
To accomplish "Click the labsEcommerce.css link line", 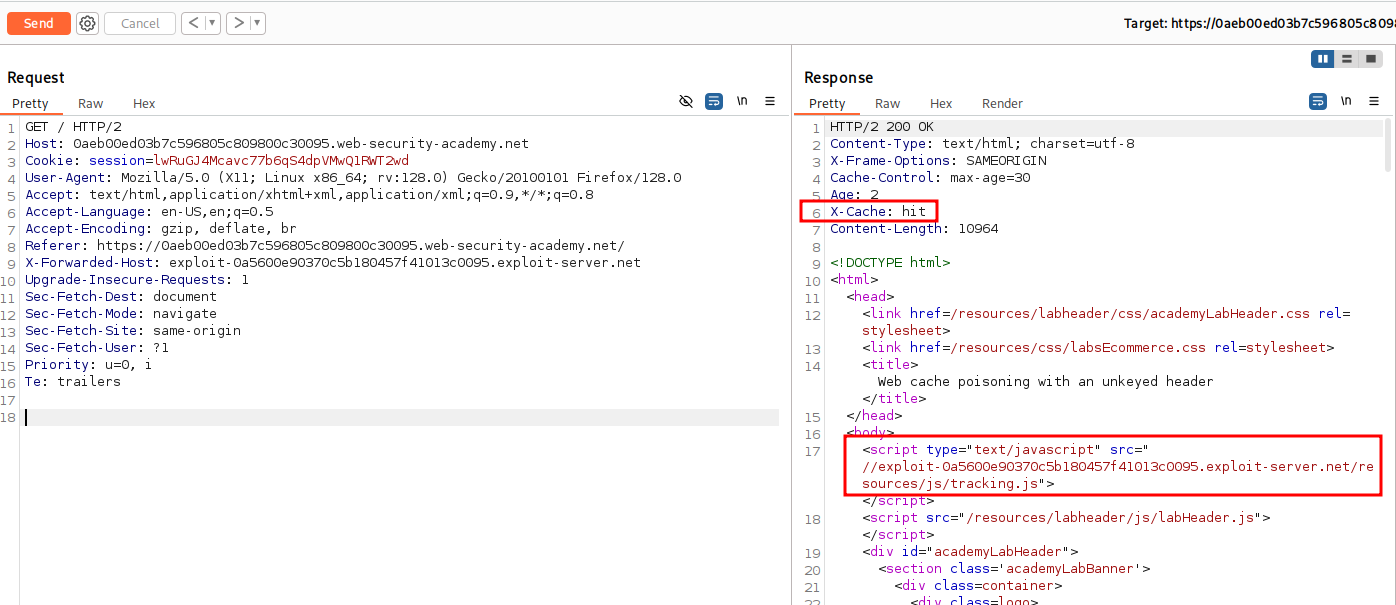I will [1099, 348].
